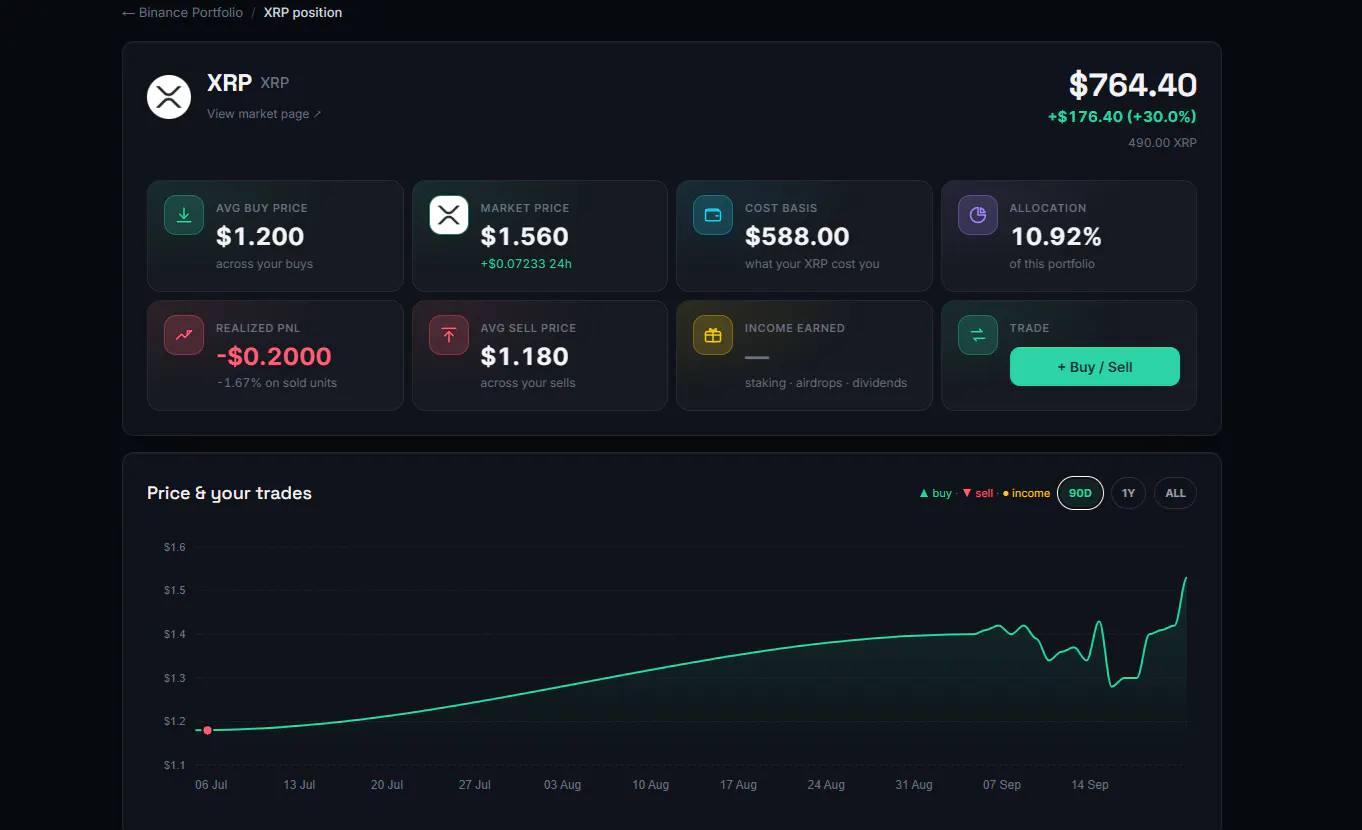Click the 06 Jul axis date label
The image size is (1362, 830).
click(x=211, y=785)
